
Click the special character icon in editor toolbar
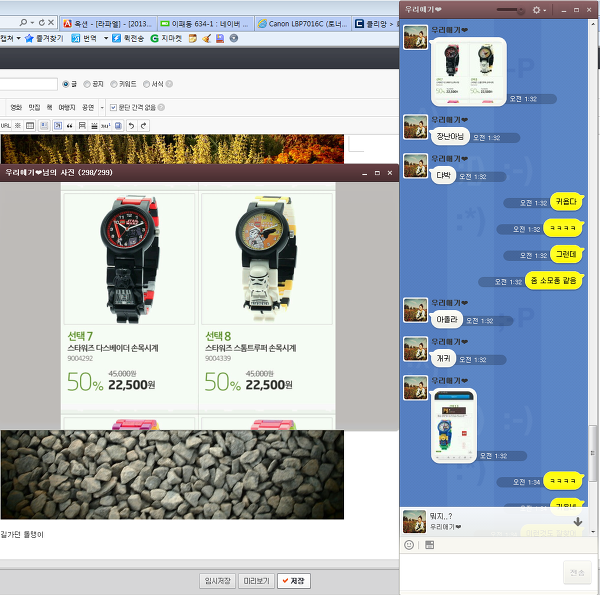pos(18,126)
